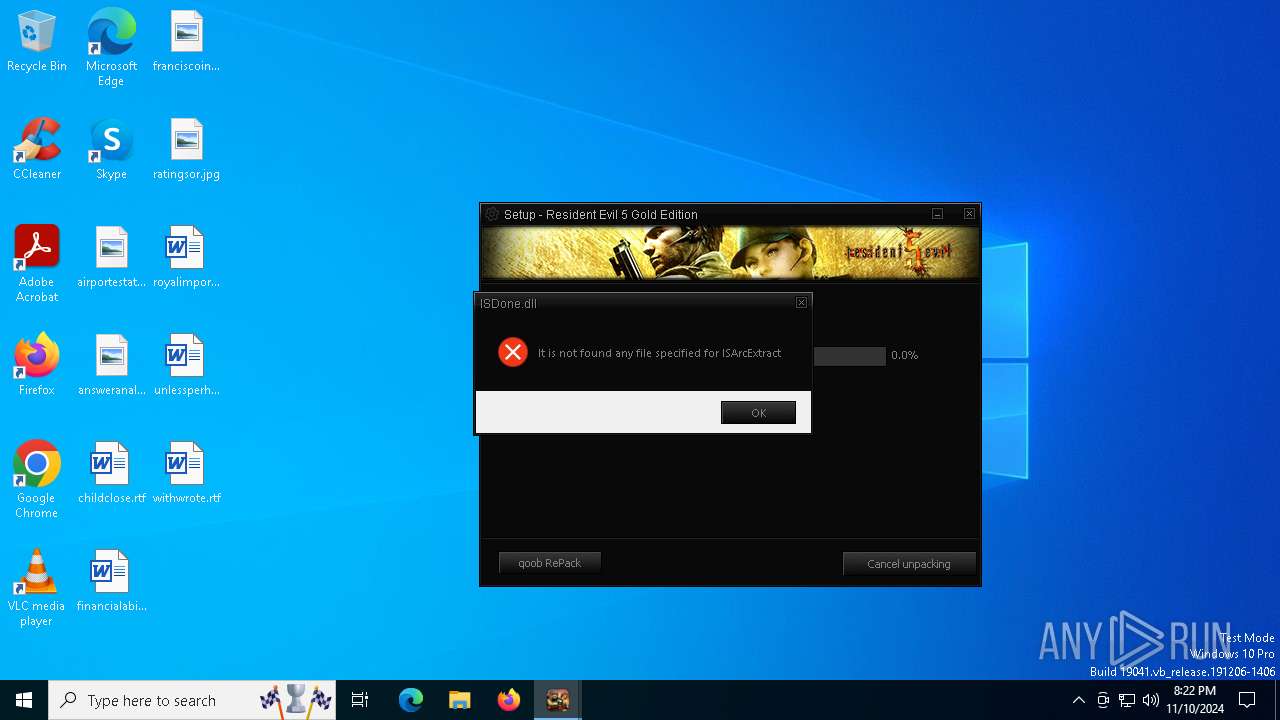Select the answeranal image file icon
This screenshot has height=720, width=1280.
point(111,365)
